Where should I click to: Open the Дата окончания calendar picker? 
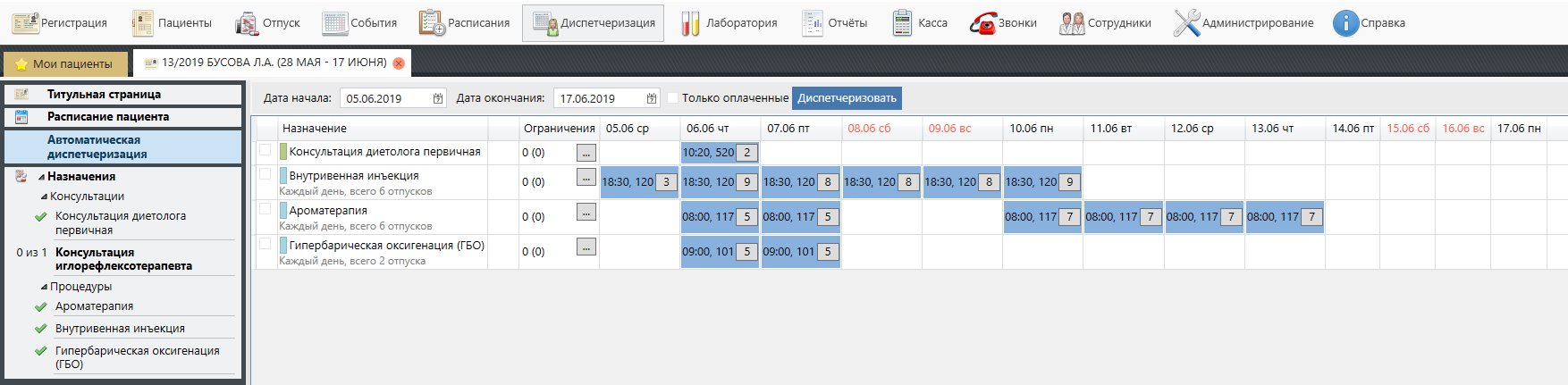[652, 98]
